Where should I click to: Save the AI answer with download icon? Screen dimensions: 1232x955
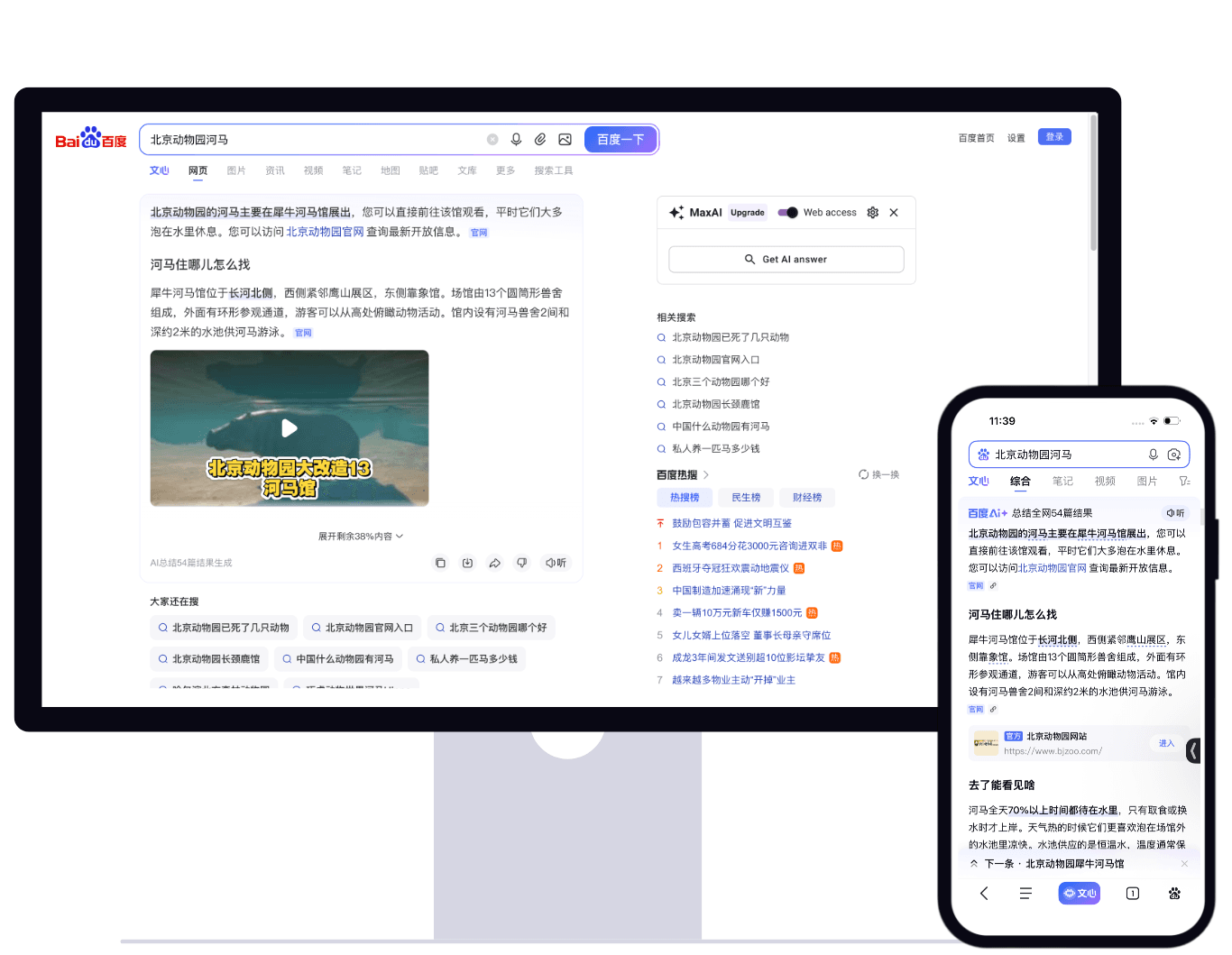click(x=467, y=563)
